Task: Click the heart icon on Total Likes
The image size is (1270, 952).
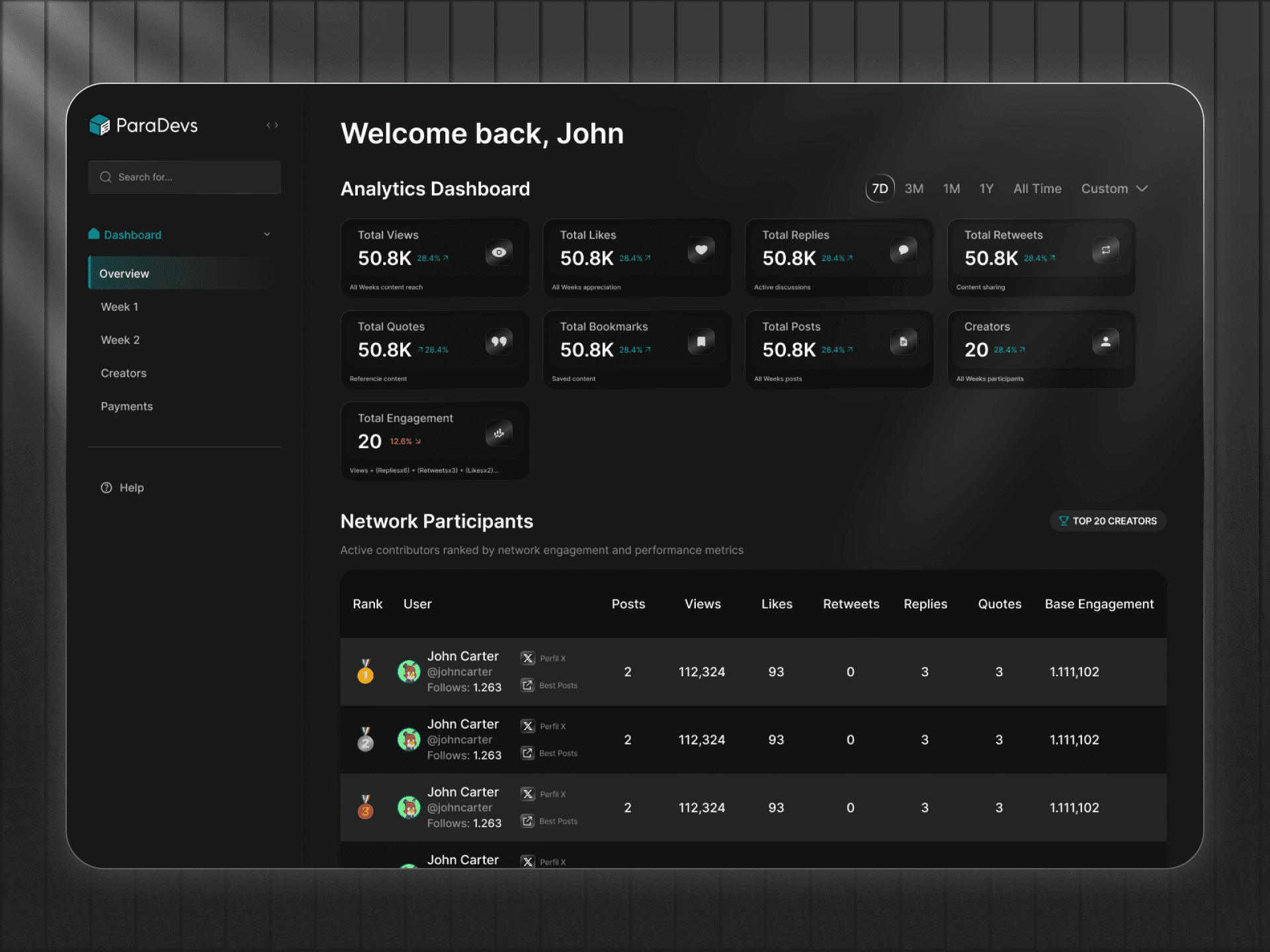Action: (701, 250)
